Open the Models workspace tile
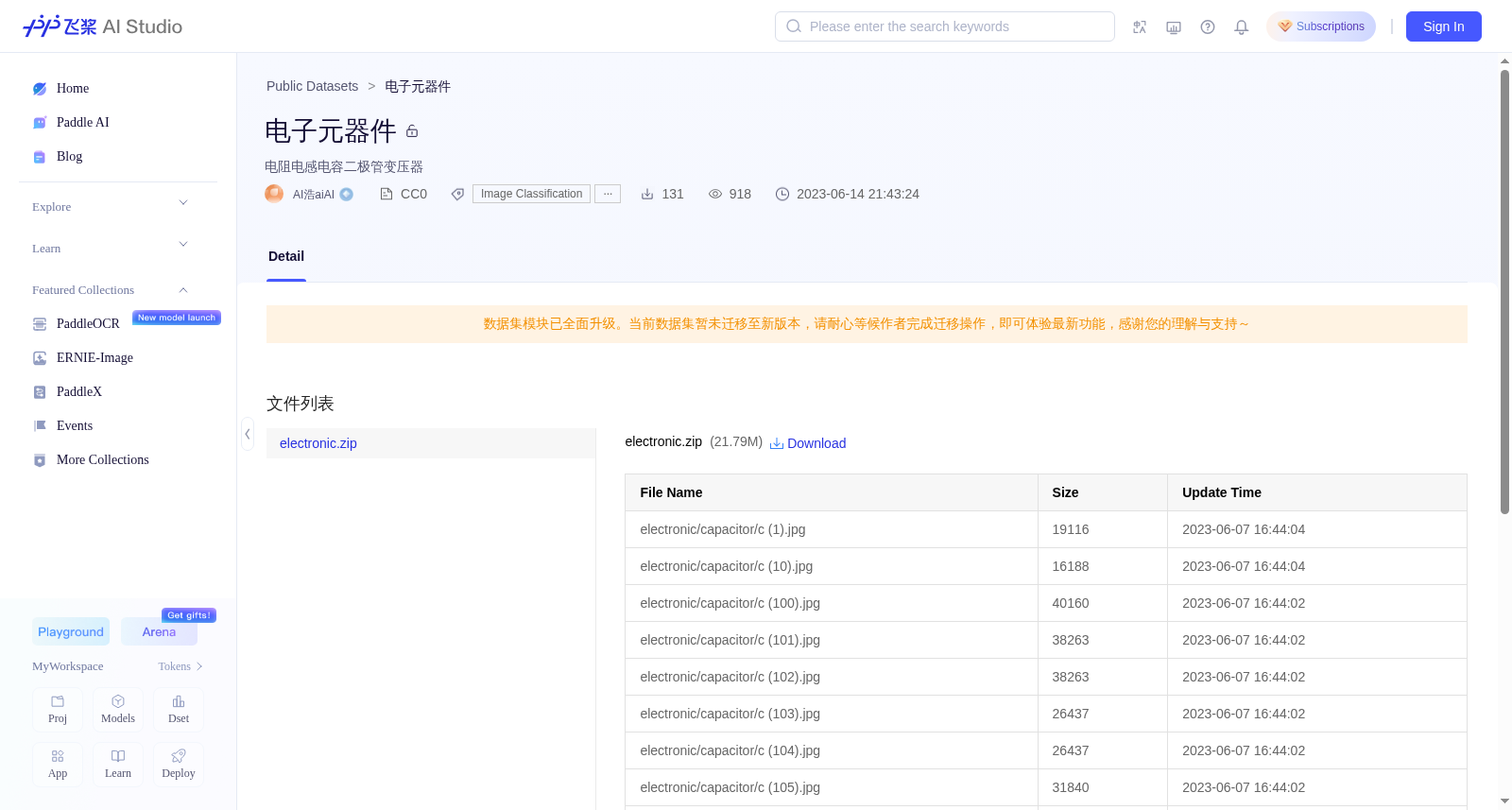The height and width of the screenshot is (810, 1512). click(x=118, y=710)
